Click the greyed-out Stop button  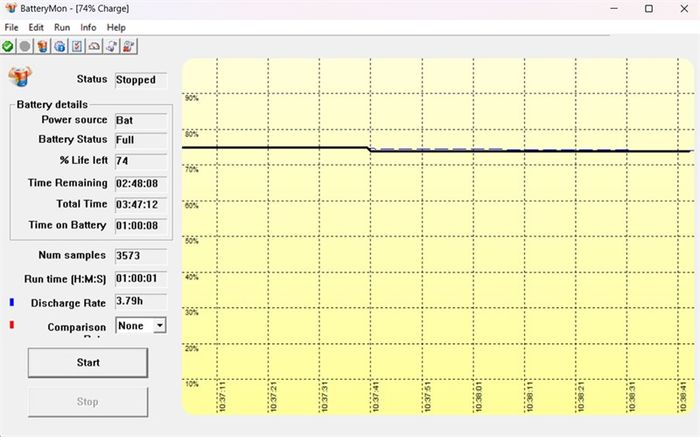click(x=88, y=402)
